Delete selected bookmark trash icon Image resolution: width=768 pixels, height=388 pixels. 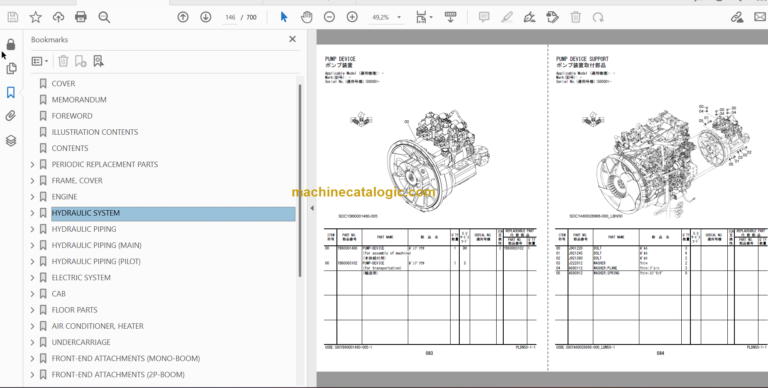[63, 61]
